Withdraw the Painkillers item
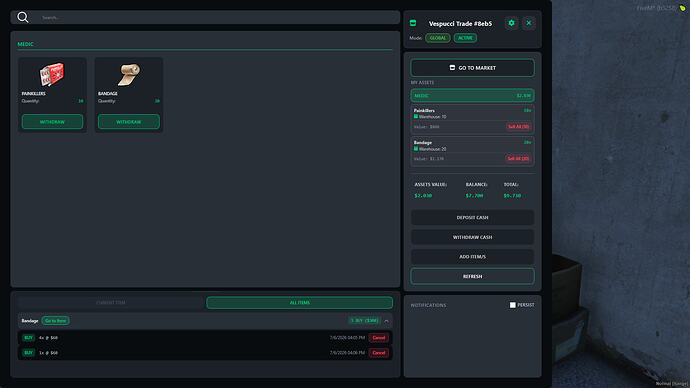Image resolution: width=690 pixels, height=388 pixels. click(52, 122)
